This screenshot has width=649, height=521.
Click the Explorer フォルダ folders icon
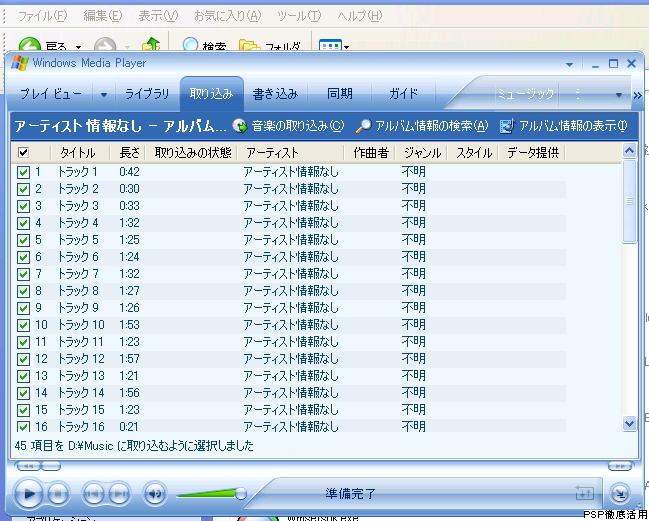coord(249,46)
